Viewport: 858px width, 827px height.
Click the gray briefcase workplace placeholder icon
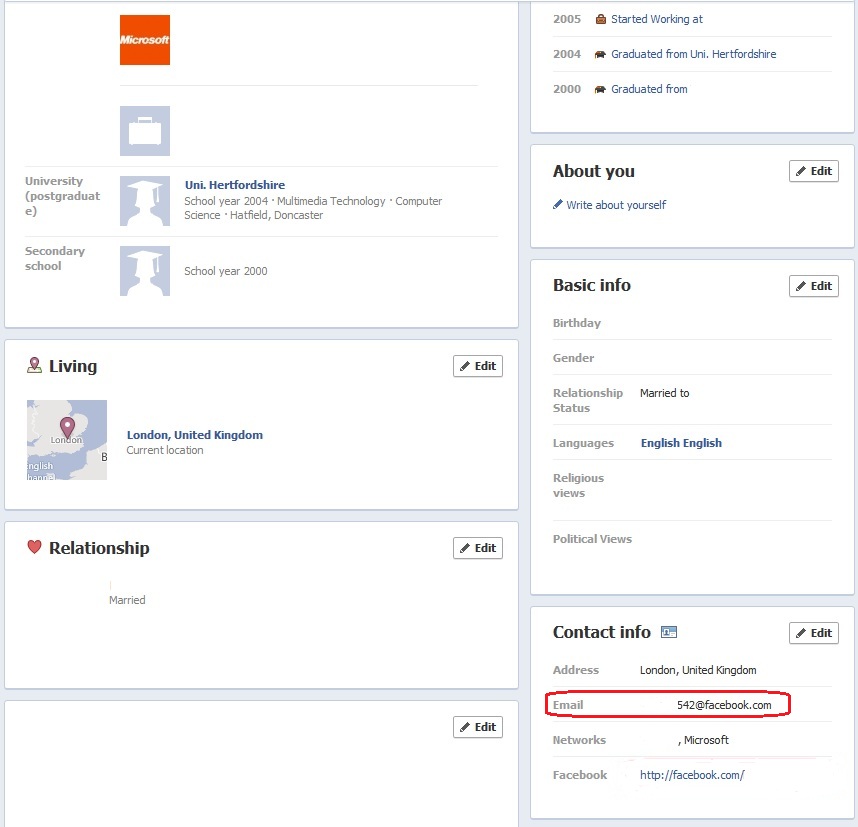[144, 131]
